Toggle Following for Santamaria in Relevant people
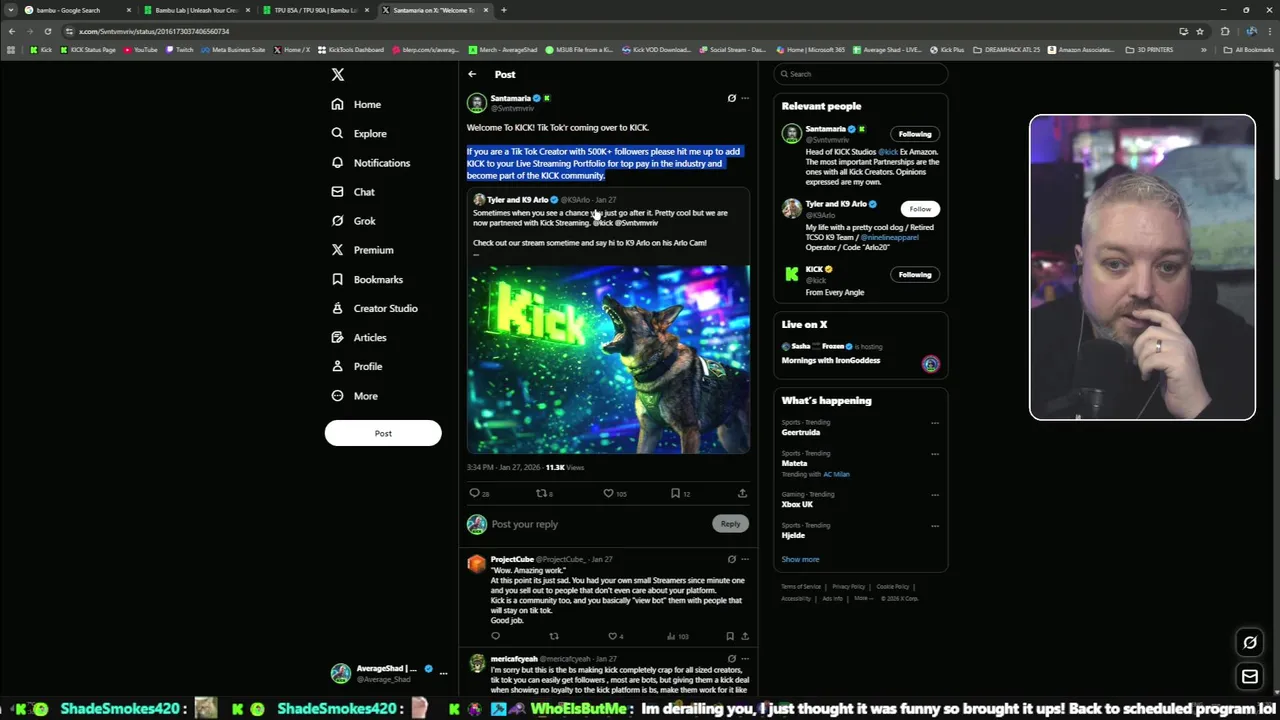1280x720 pixels. coord(914,134)
